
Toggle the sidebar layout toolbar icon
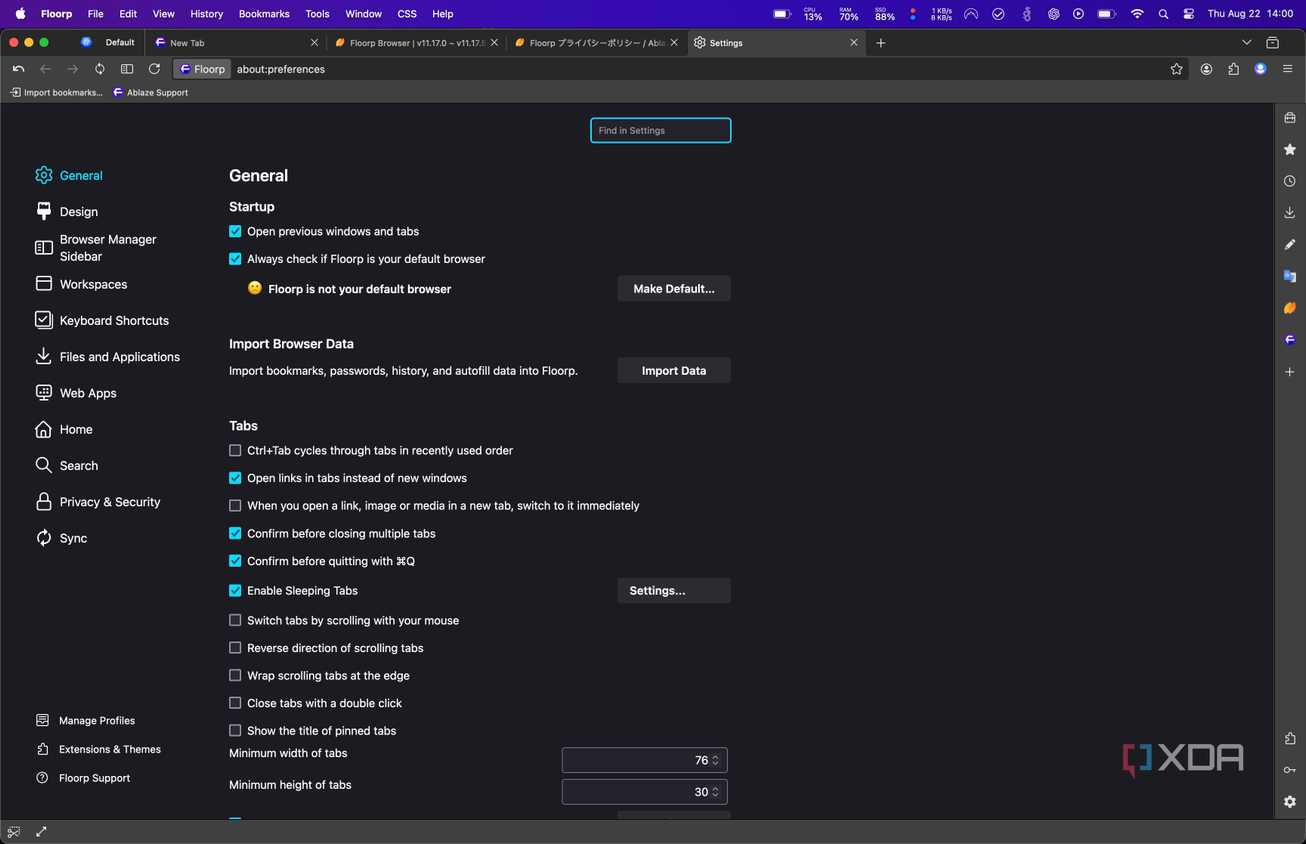click(x=127, y=69)
